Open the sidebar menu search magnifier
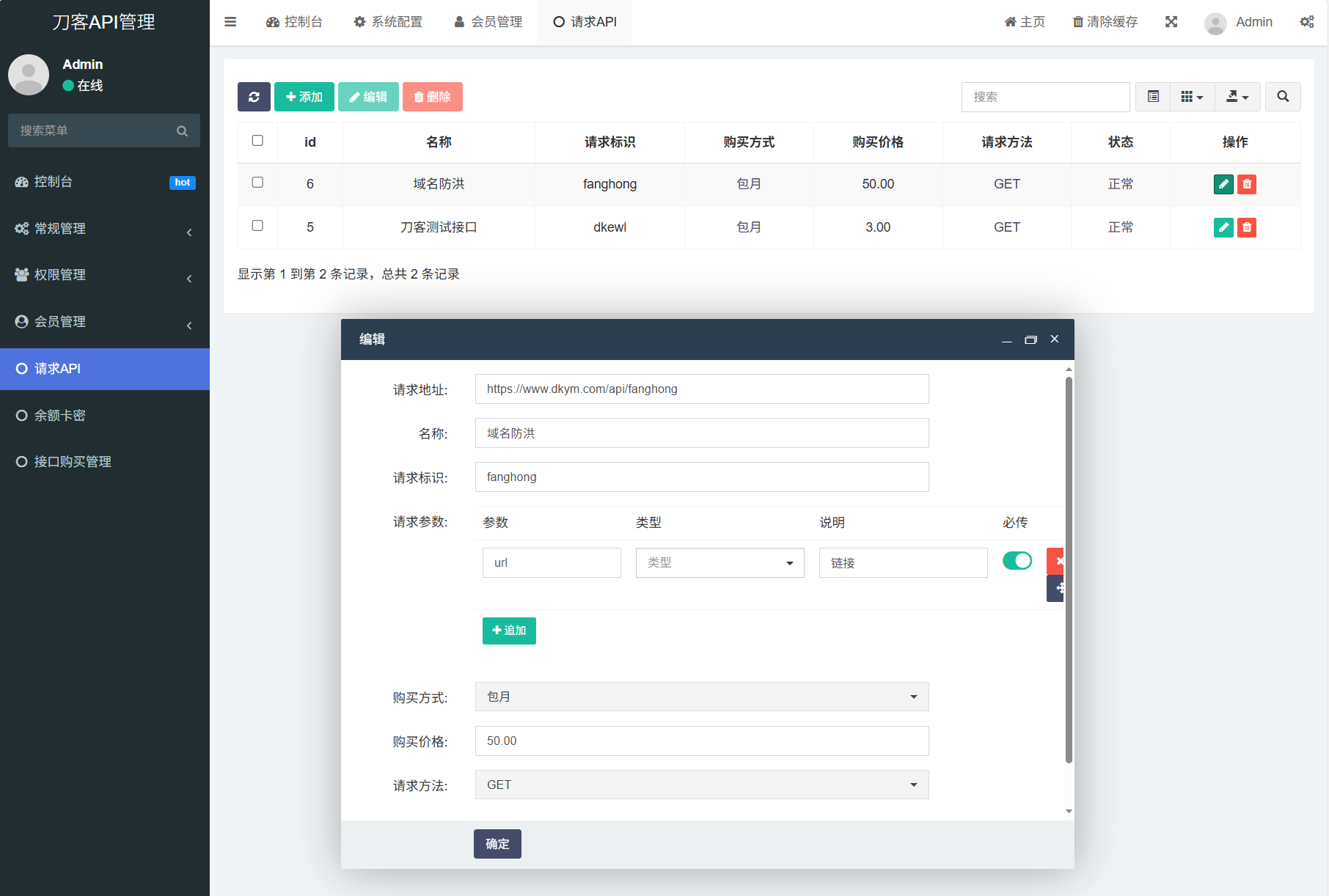 [182, 130]
